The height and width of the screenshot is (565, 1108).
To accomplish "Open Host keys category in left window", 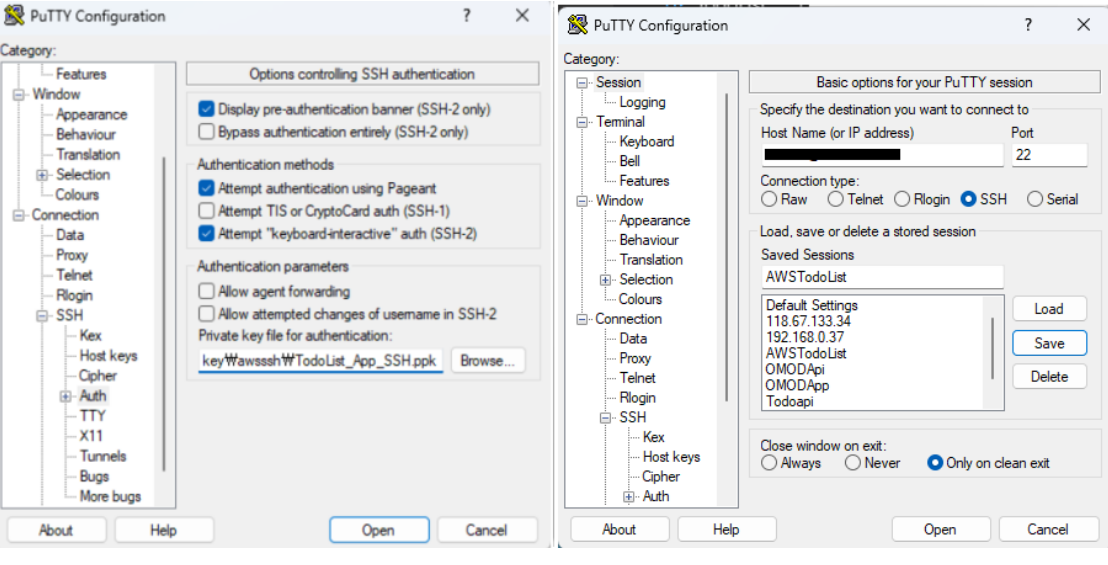I will (108, 355).
